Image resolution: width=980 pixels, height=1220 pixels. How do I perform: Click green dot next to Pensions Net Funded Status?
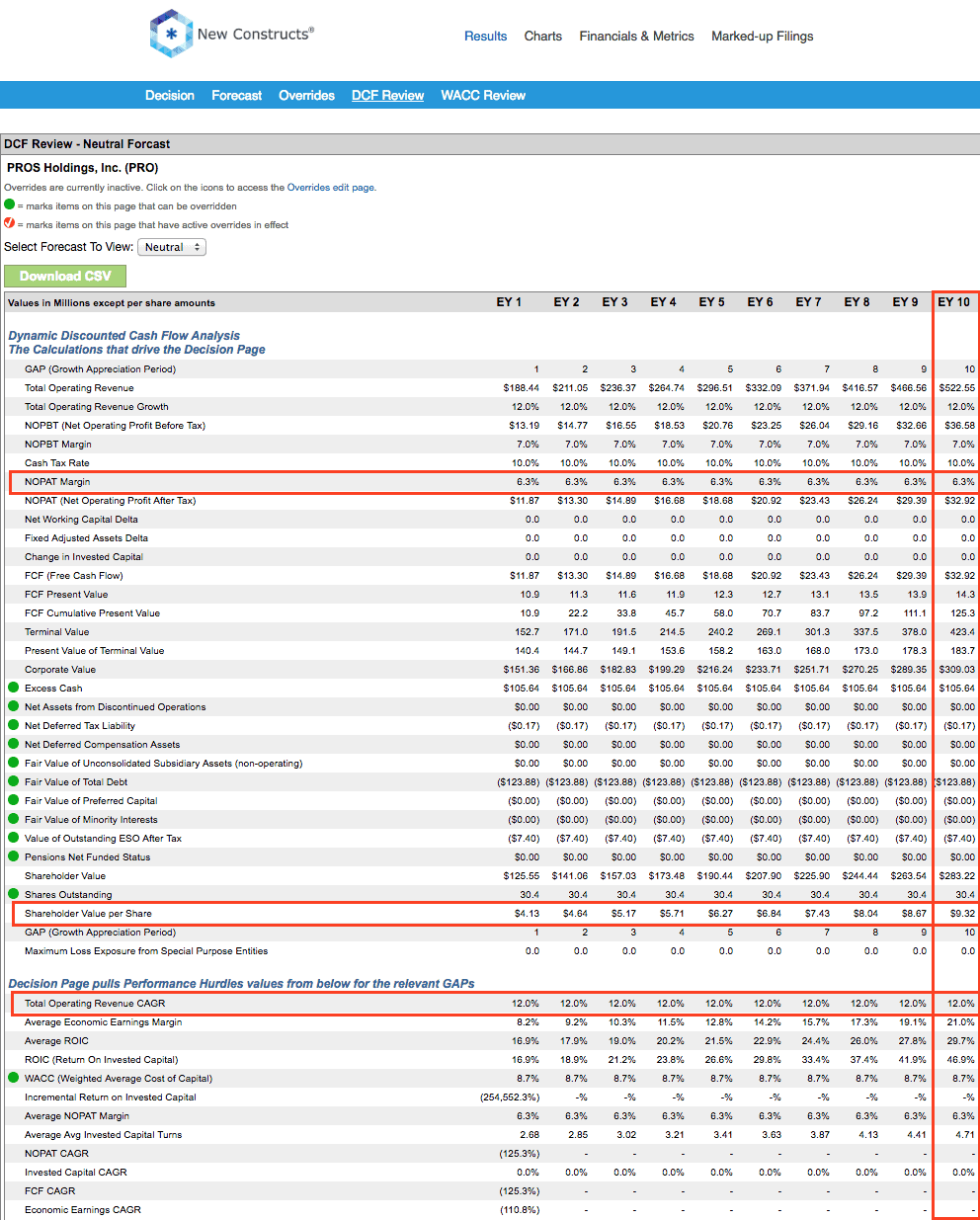pyautogui.click(x=13, y=856)
